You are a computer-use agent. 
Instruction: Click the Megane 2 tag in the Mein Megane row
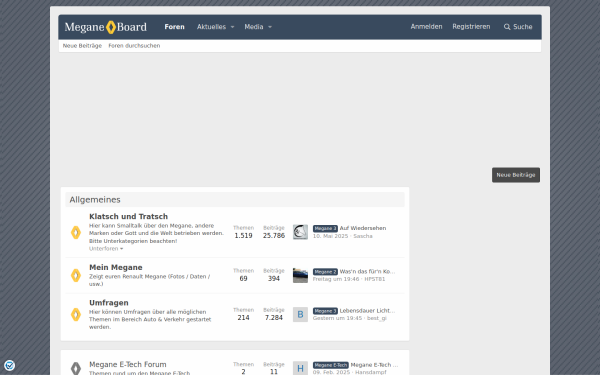point(325,272)
